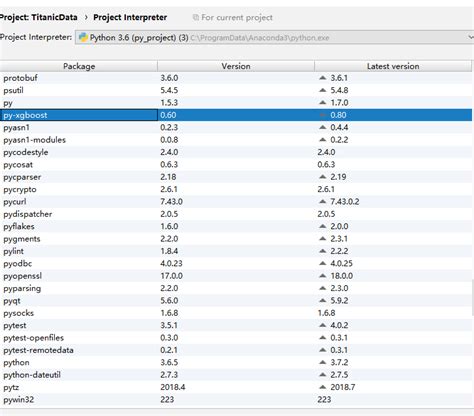This screenshot has width=474, height=416.
Task: Select the pylint package row
Action: 236,251
